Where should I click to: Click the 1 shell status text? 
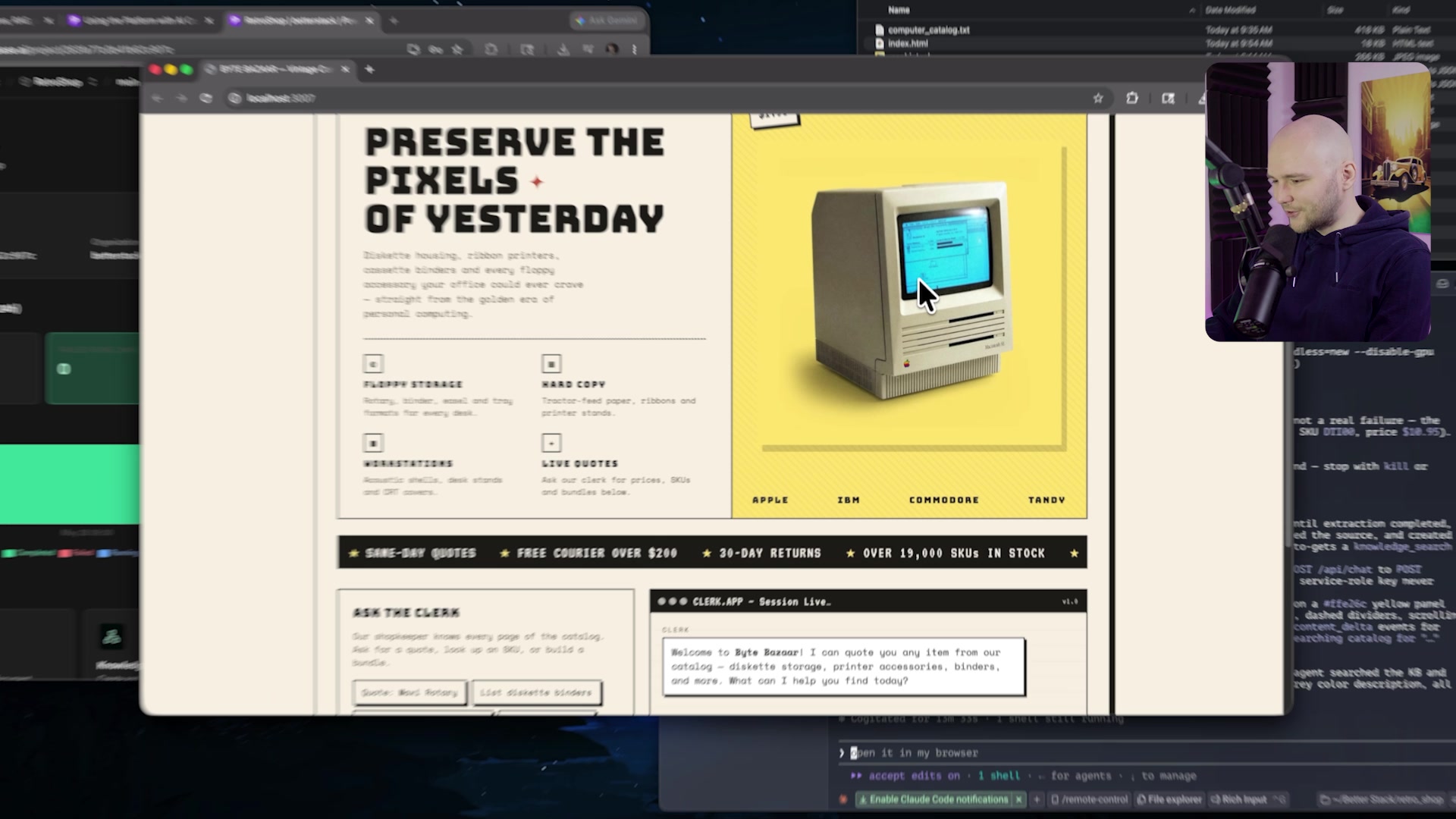coord(999,776)
